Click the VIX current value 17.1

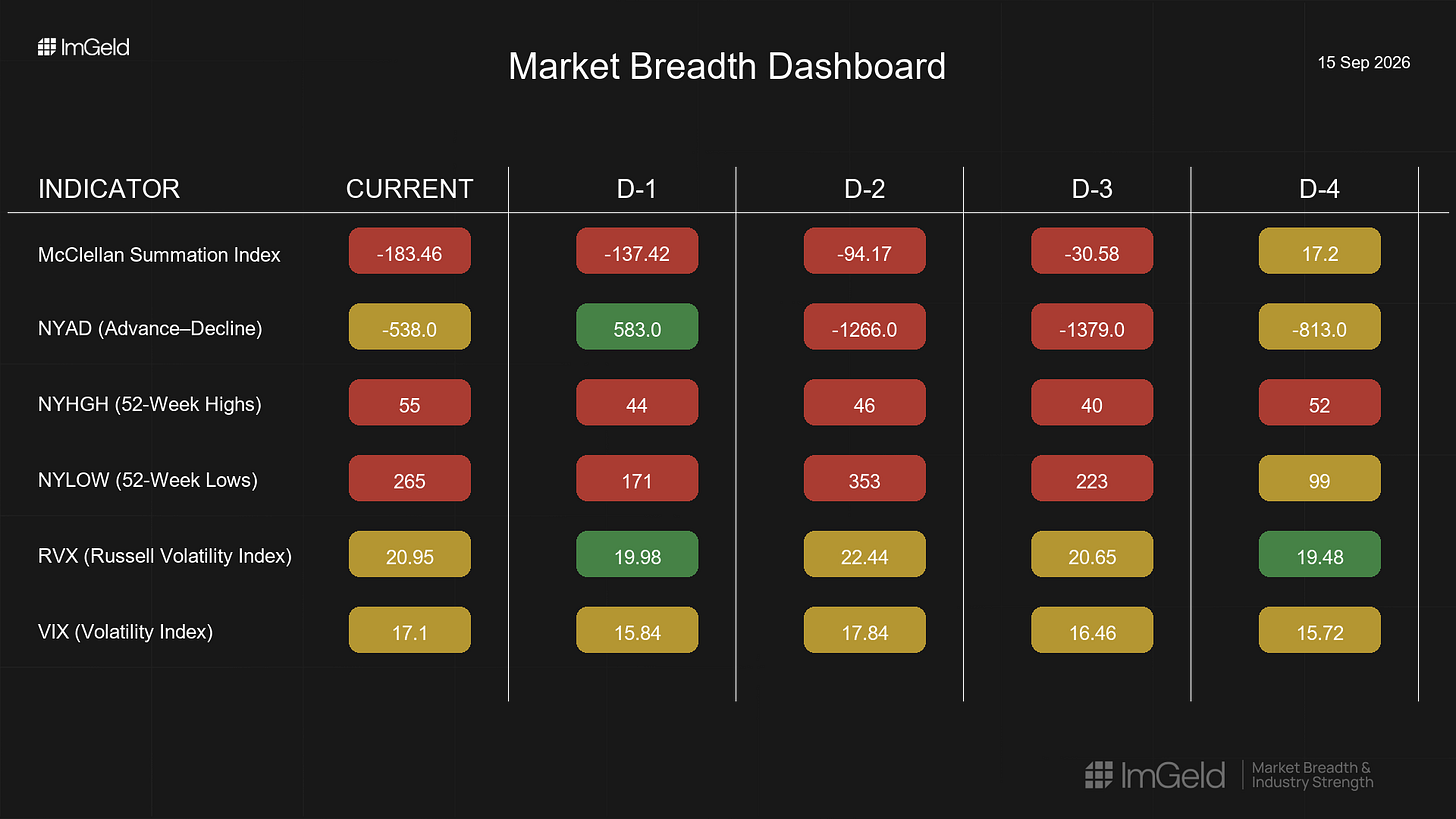pos(409,632)
